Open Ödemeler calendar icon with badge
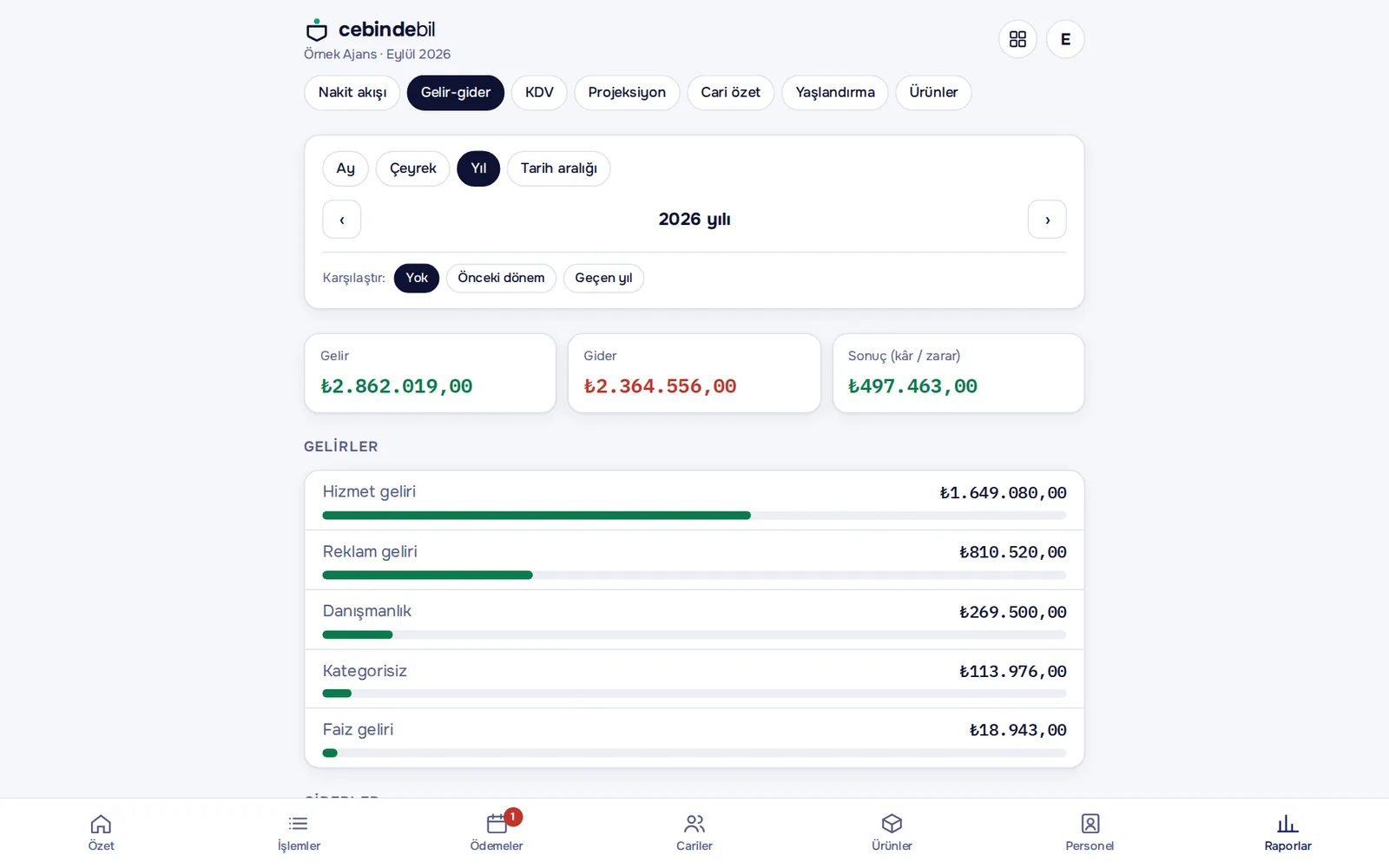Screen dimensions: 1389x868 tap(497, 823)
